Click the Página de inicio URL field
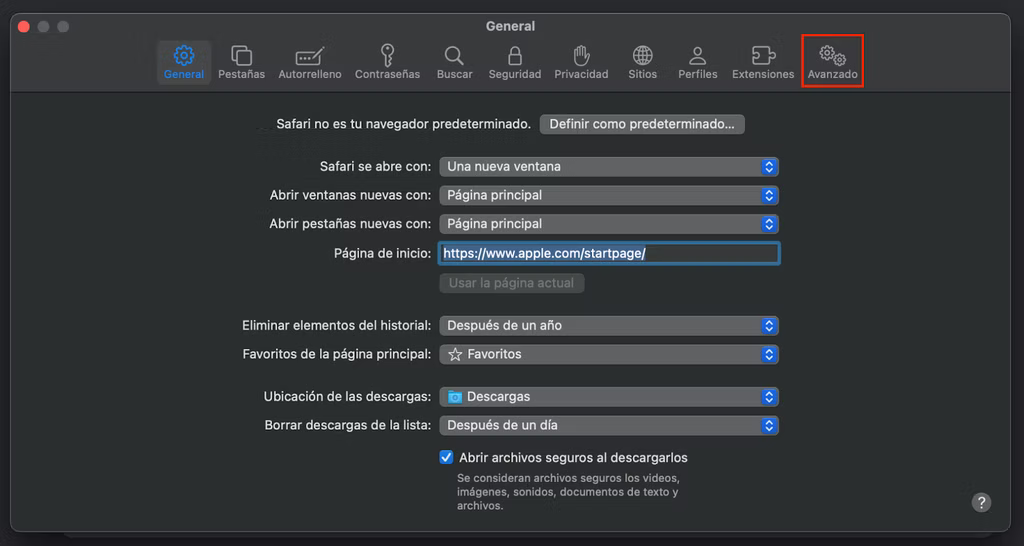The height and width of the screenshot is (546, 1024). (609, 253)
